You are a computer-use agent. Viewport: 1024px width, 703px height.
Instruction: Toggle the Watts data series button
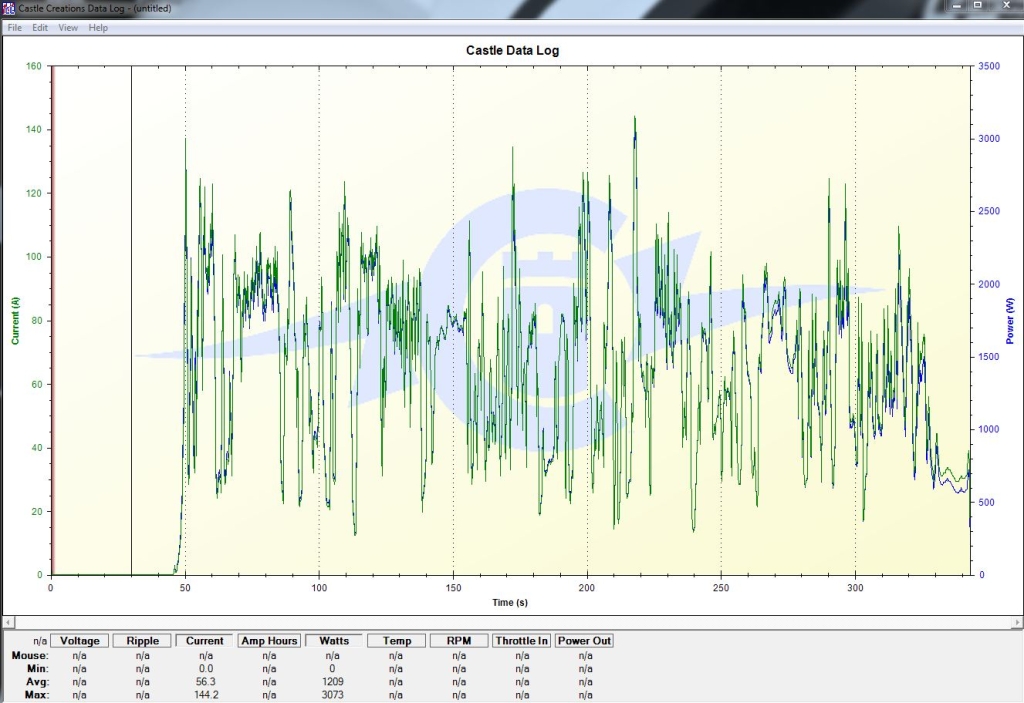point(334,641)
